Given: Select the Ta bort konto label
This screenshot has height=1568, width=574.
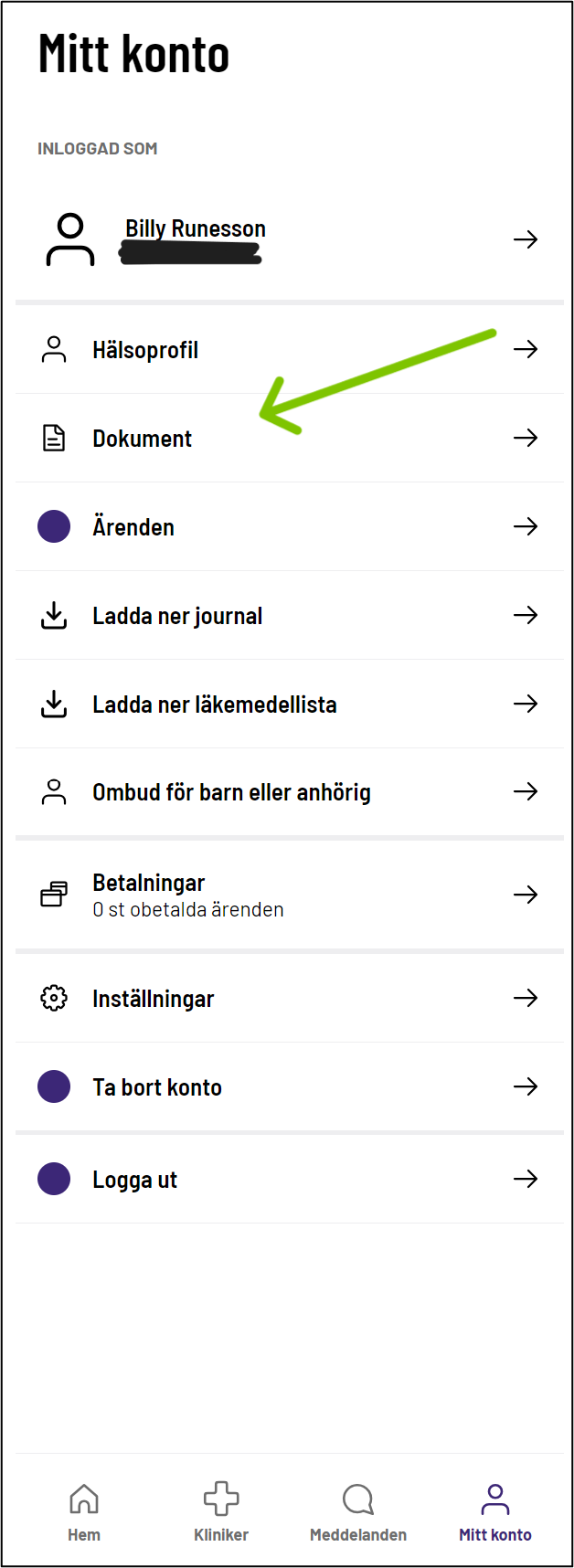Looking at the screenshot, I should point(157,1087).
